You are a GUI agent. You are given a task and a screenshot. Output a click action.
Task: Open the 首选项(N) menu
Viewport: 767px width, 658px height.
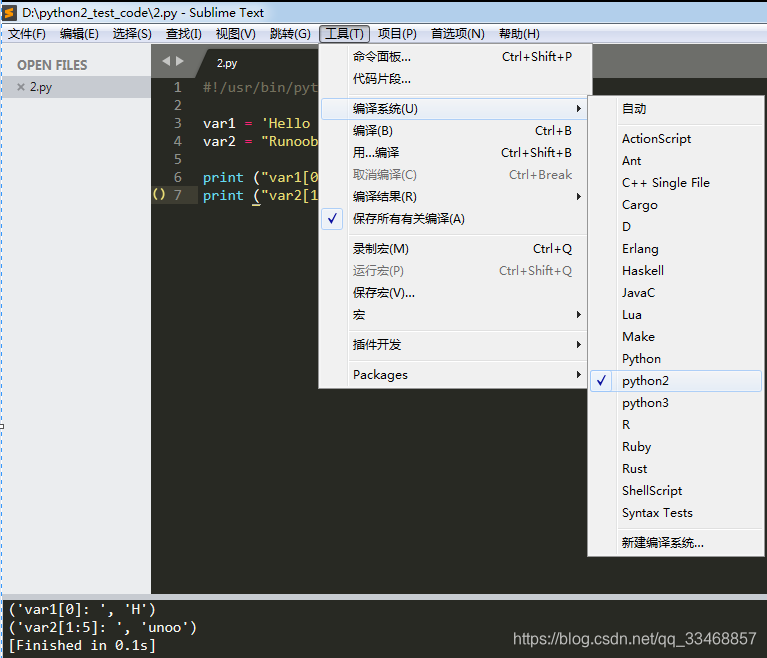457,34
